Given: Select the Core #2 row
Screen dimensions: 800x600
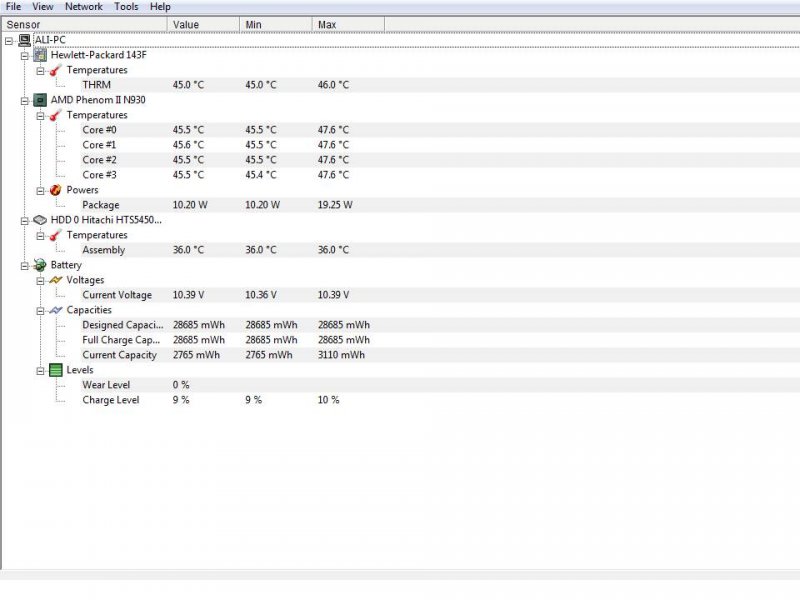Looking at the screenshot, I should point(440,160).
